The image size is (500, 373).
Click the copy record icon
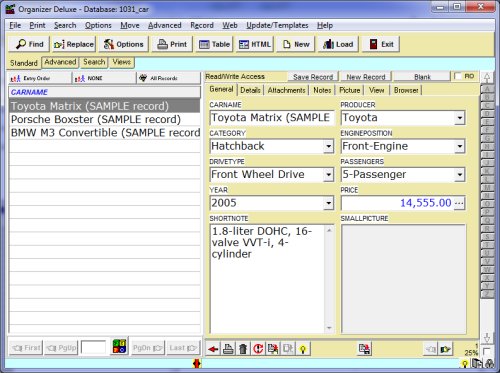[273, 349]
